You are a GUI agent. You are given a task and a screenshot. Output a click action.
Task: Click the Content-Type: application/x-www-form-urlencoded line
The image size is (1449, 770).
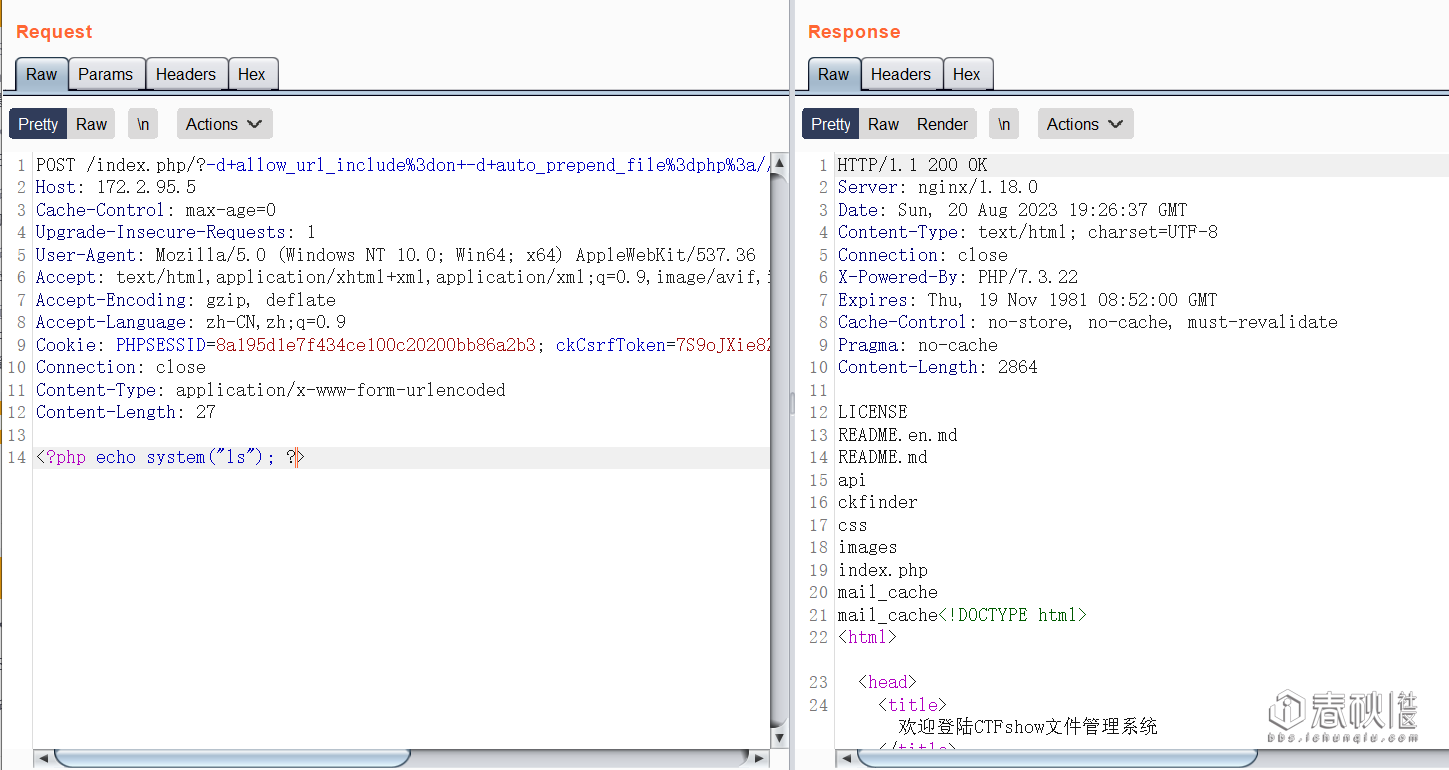pos(271,390)
